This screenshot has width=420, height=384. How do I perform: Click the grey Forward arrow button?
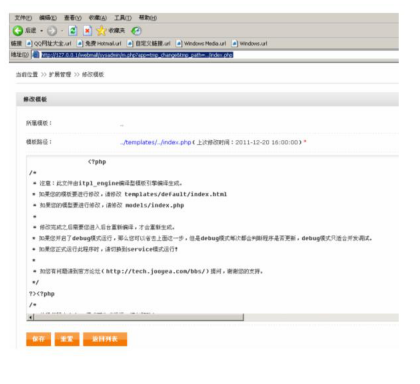(x=52, y=31)
